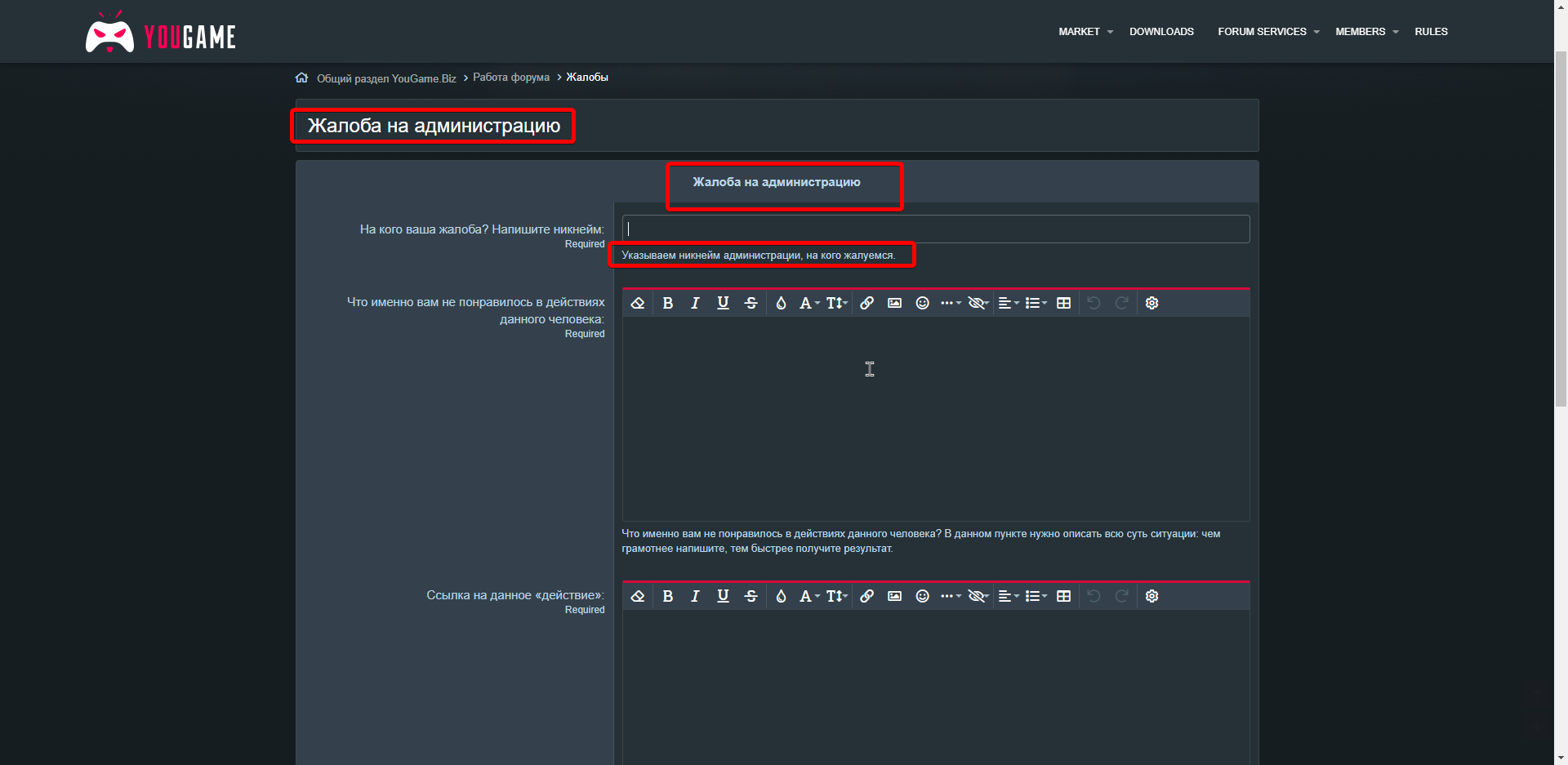Open smilies in the complaint description editor
The width and height of the screenshot is (1568, 765).
[x=923, y=303]
